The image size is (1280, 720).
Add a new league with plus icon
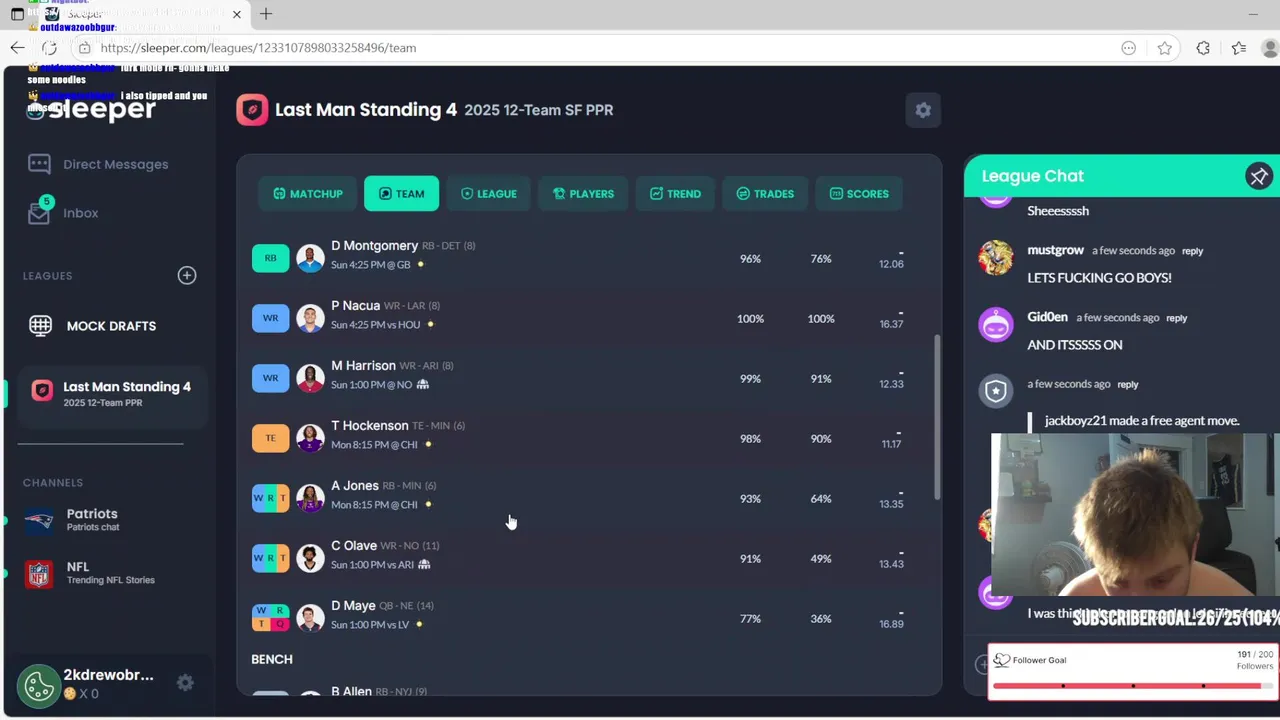187,275
